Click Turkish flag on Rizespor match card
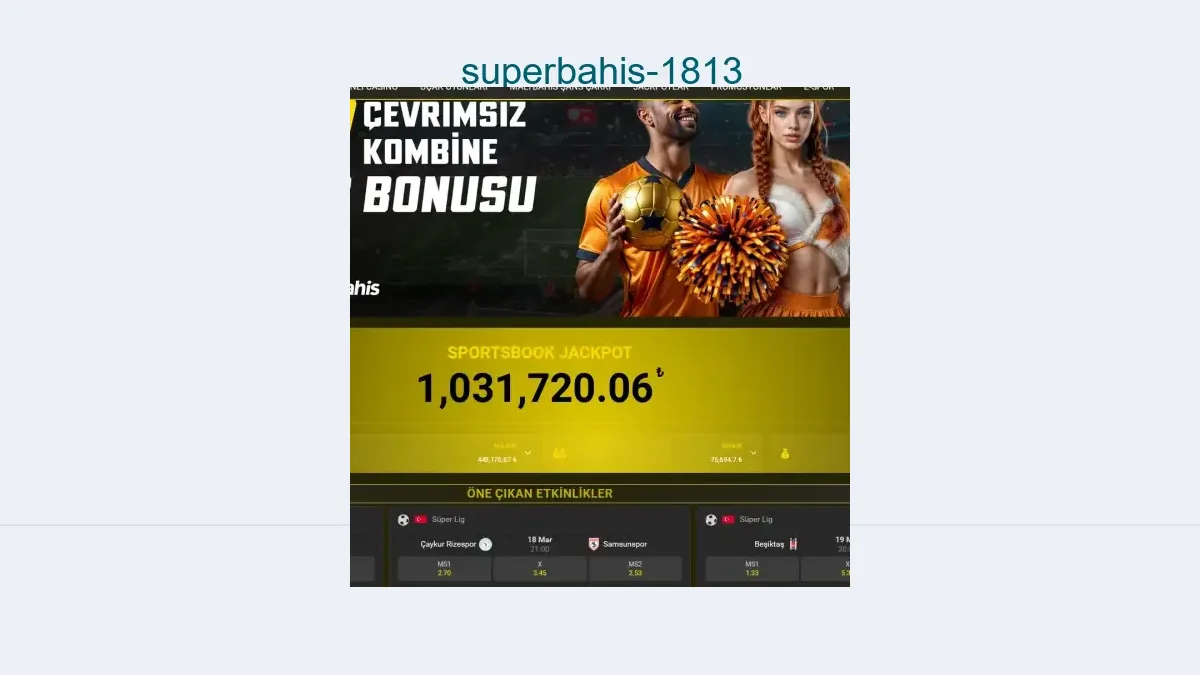This screenshot has width=1200, height=675. 421,519
